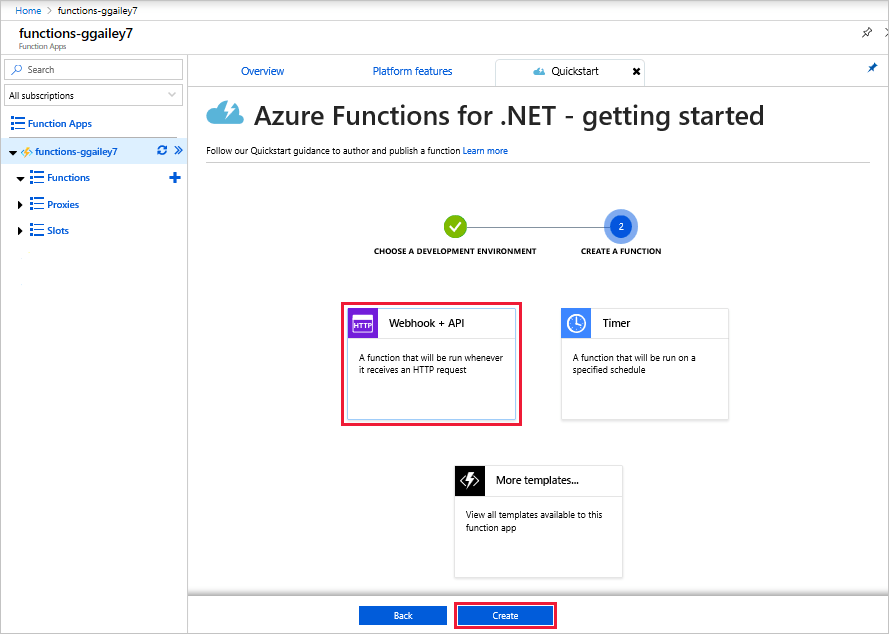Click the "Function Apps" subtitle under the page title
Screen dimensions: 889x634
coord(43,47)
